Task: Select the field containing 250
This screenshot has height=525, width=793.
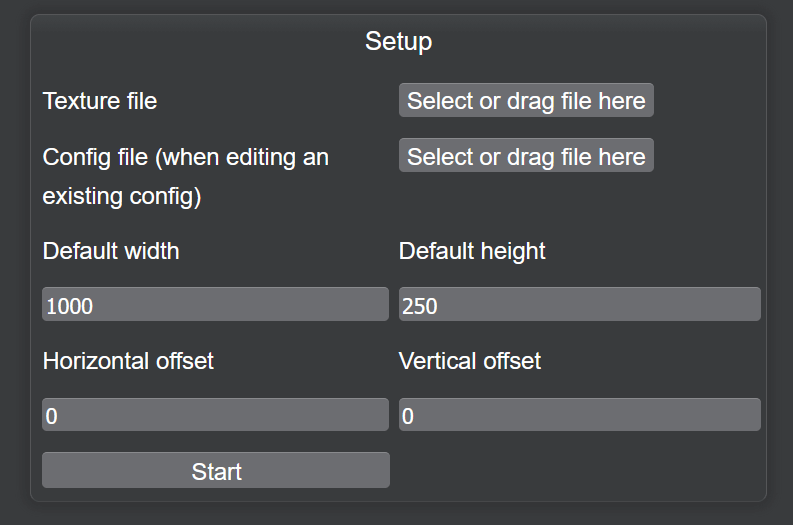Action: click(x=579, y=305)
